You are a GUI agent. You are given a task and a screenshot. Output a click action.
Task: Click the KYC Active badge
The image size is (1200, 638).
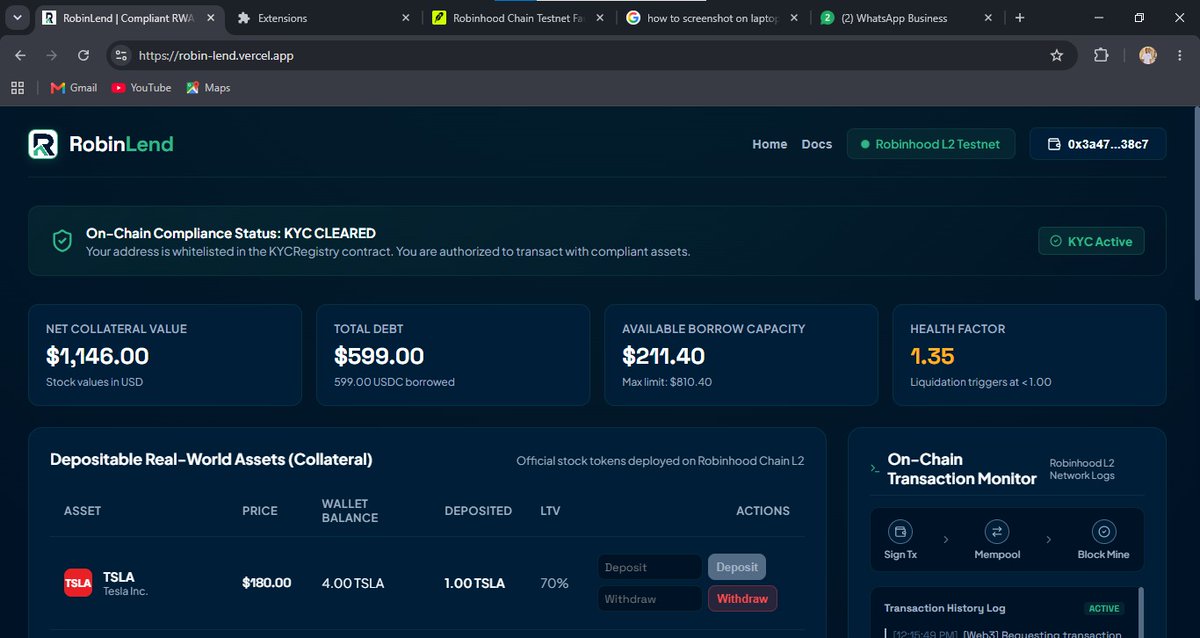(1091, 241)
